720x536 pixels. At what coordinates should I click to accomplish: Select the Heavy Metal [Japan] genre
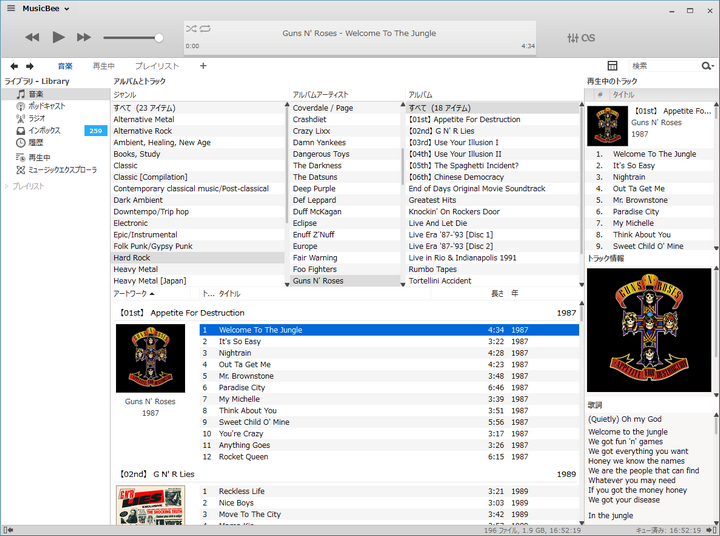[198, 281]
